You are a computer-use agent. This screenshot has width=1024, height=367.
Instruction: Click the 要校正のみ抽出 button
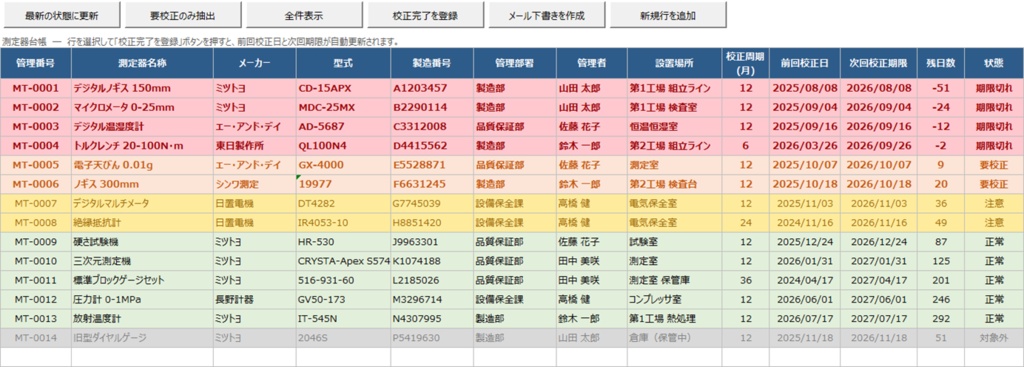183,14
